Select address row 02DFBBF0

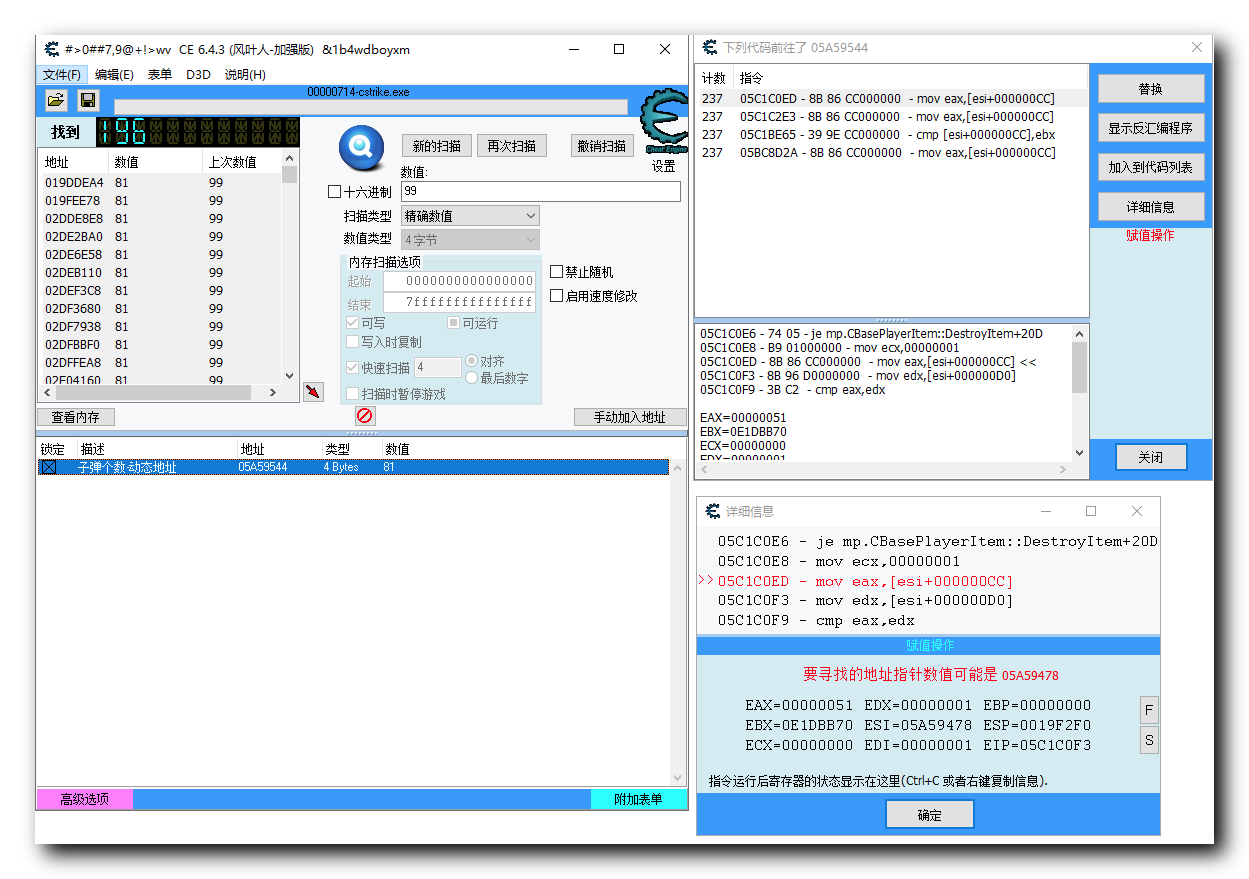[x=160, y=344]
